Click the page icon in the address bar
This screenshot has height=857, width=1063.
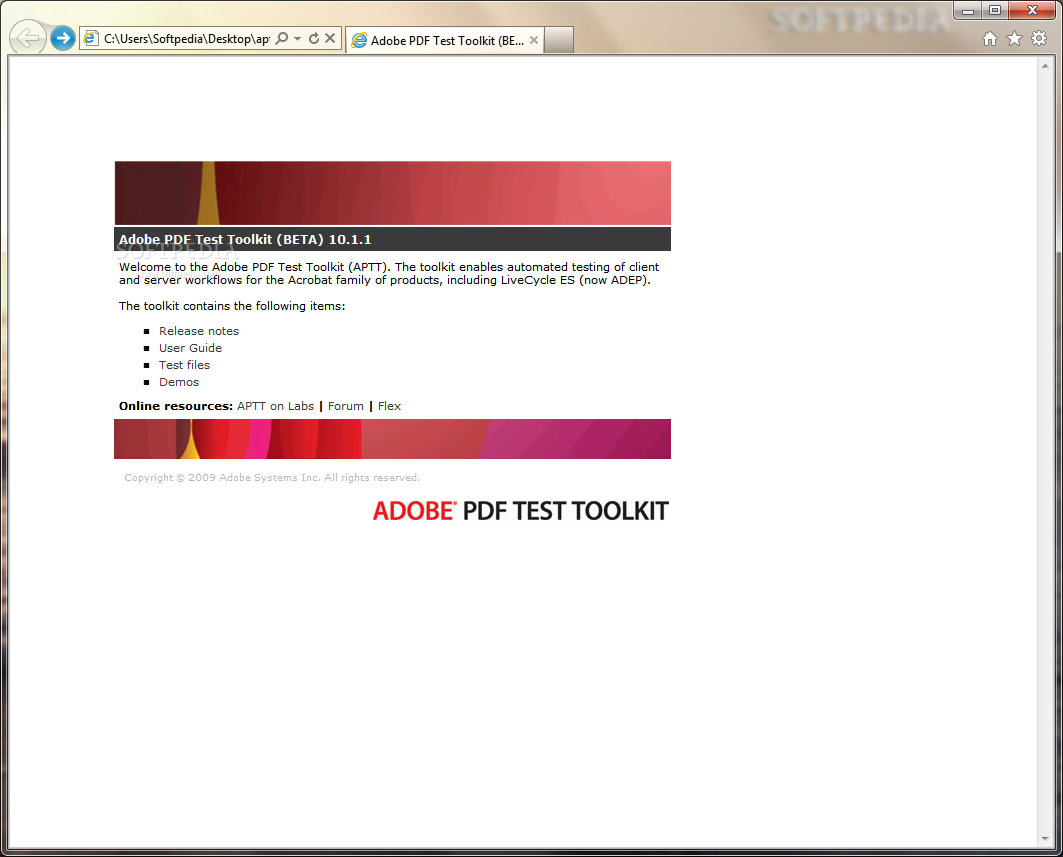[x=90, y=39]
